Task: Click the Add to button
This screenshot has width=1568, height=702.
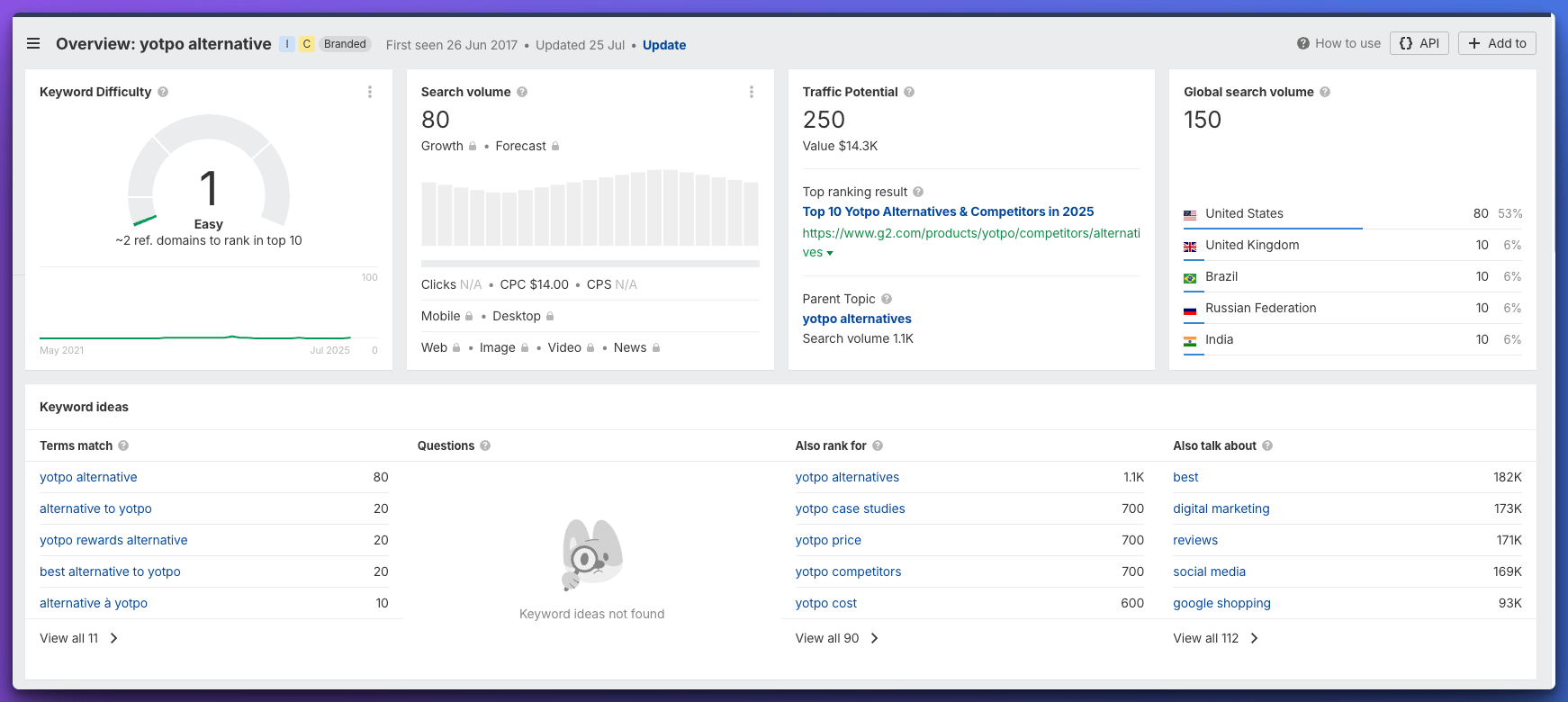Action: pos(1497,43)
